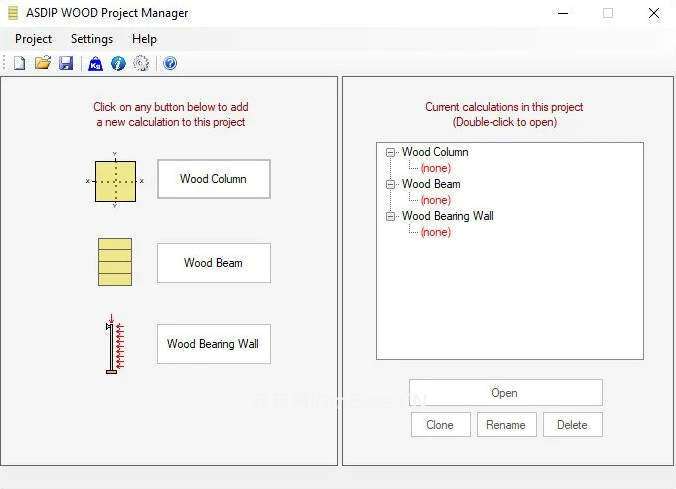Add a new Wood Column calculation
This screenshot has width=676, height=489.
click(214, 179)
